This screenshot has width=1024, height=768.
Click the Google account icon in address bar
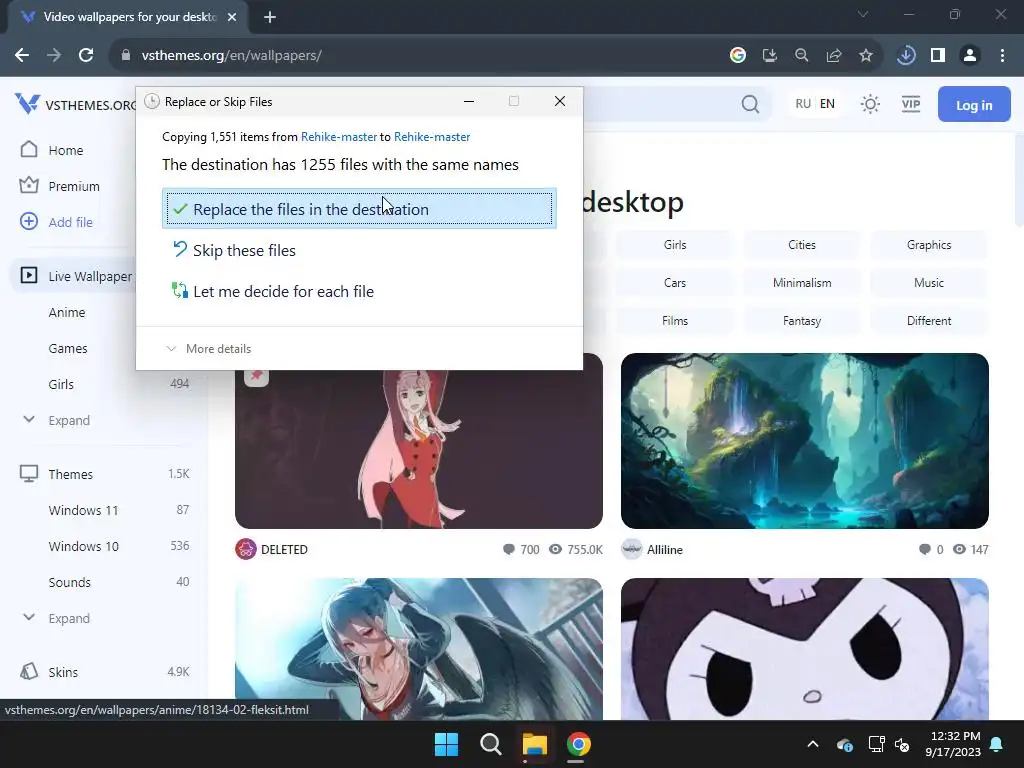click(738, 56)
